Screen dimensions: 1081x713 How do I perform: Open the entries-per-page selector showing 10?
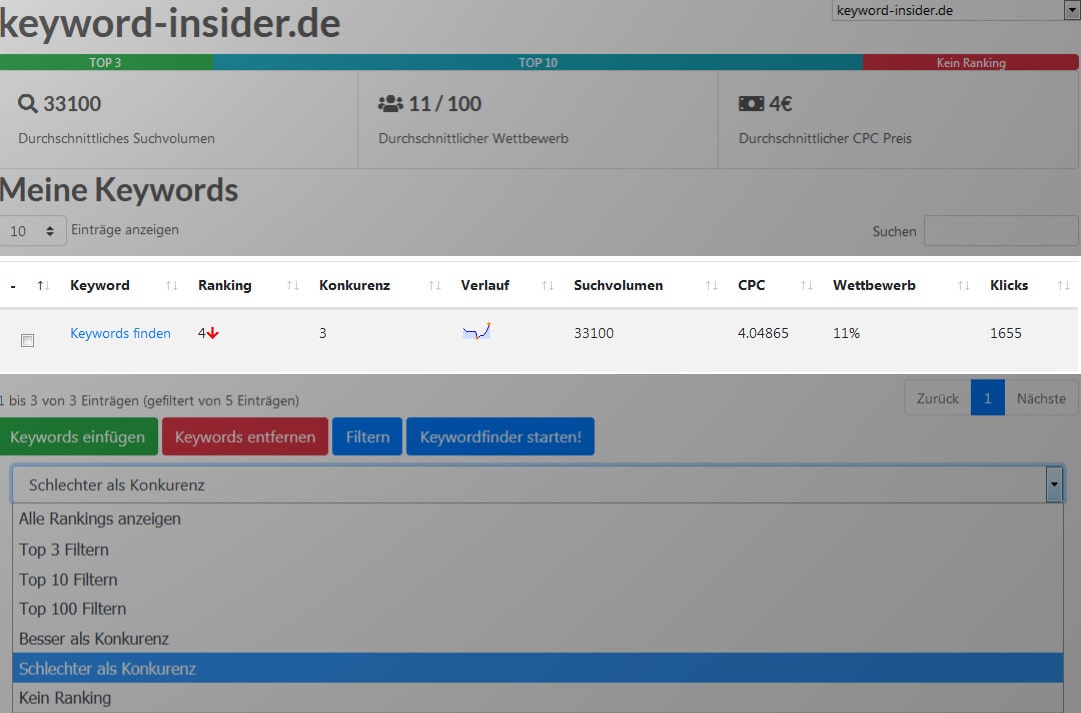[x=33, y=231]
